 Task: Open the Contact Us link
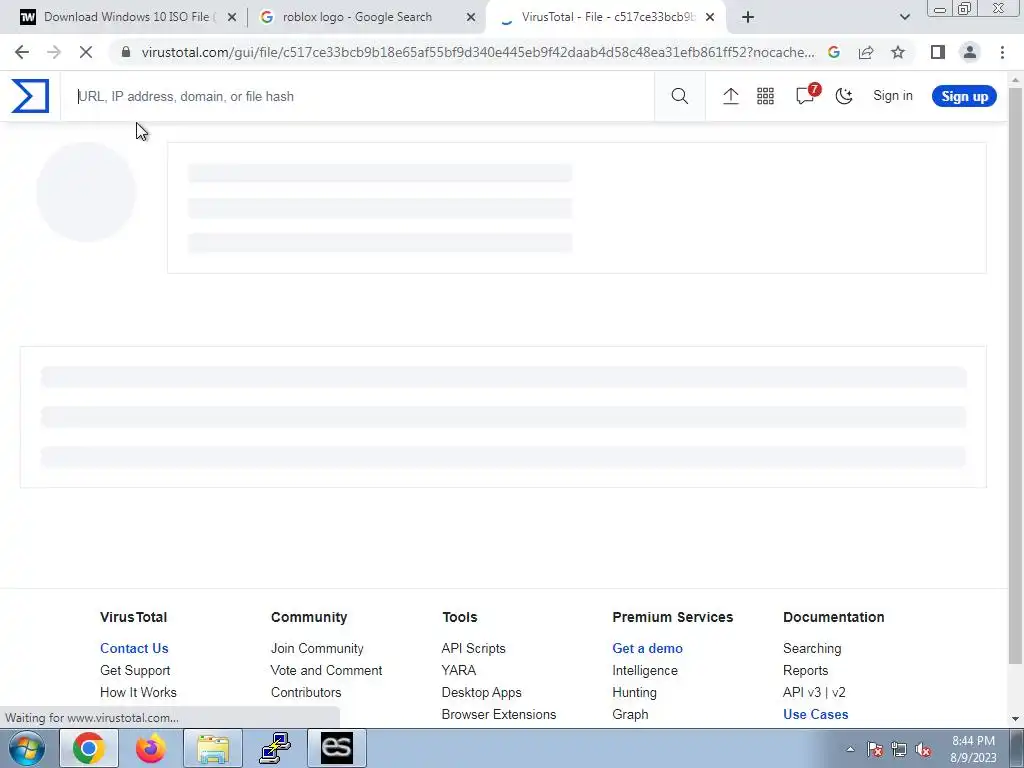[x=134, y=648]
